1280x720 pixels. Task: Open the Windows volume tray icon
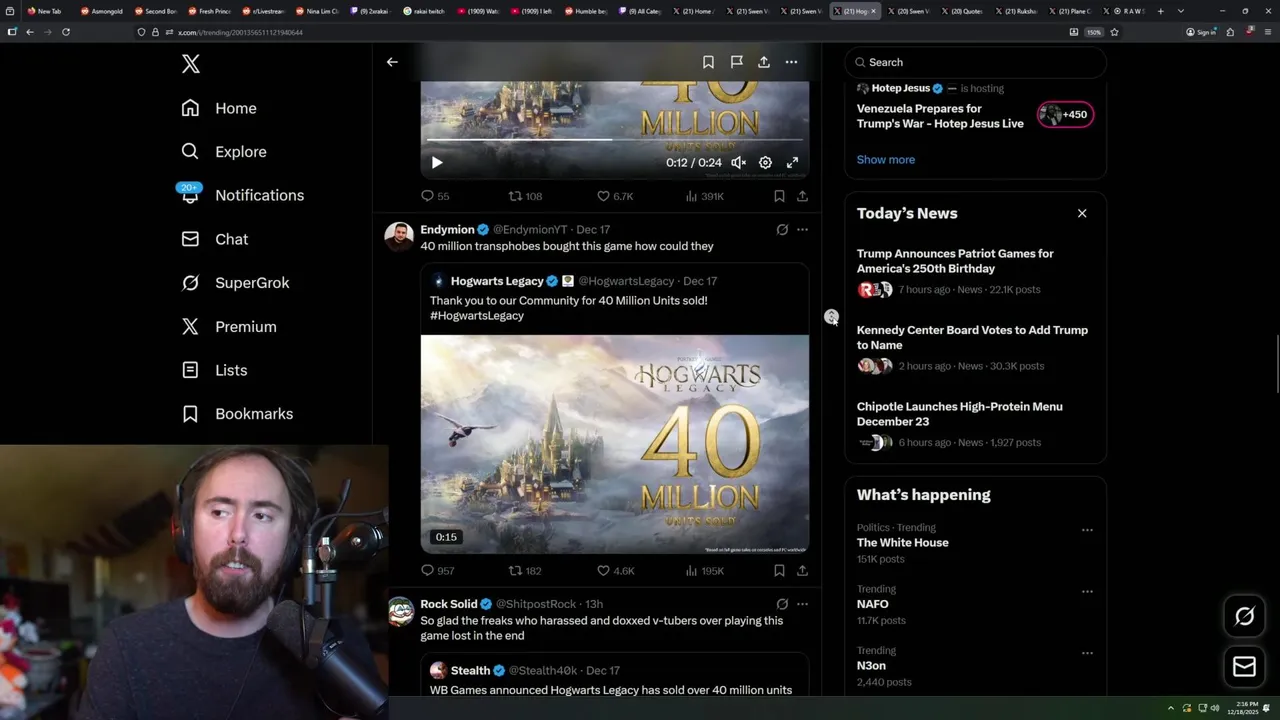pos(1215,708)
